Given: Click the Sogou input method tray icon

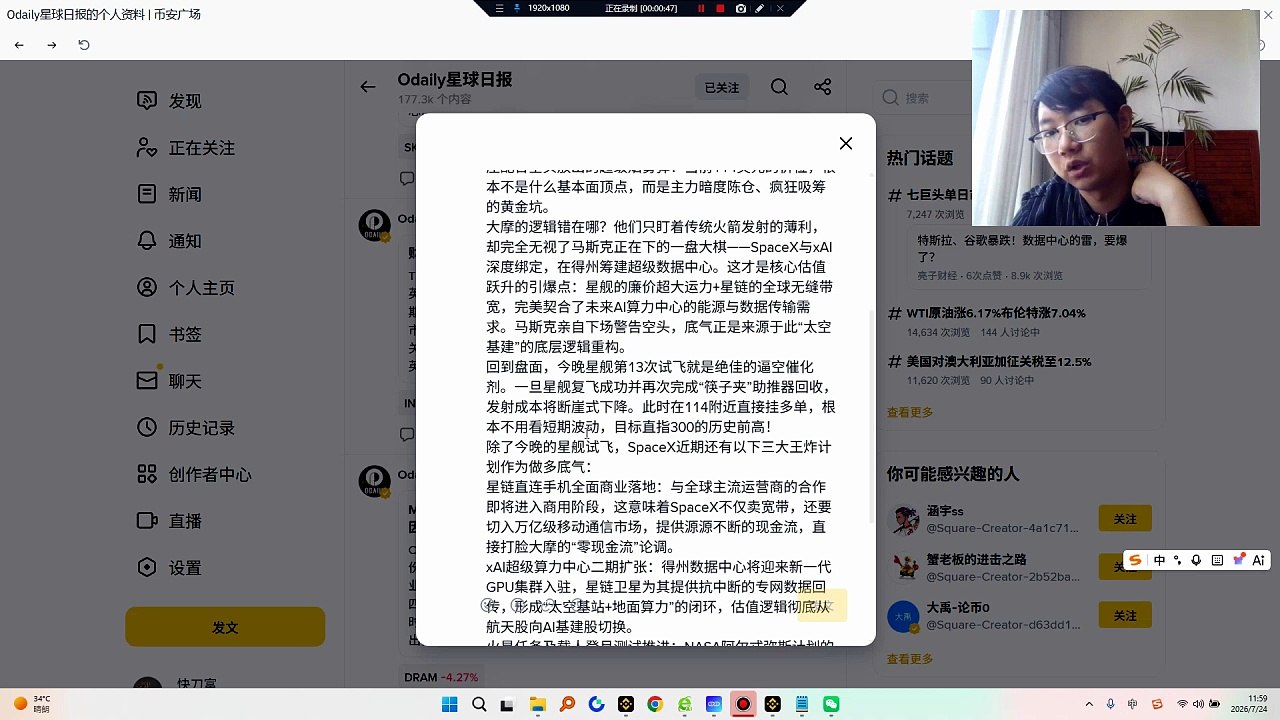Looking at the screenshot, I should (1157, 704).
